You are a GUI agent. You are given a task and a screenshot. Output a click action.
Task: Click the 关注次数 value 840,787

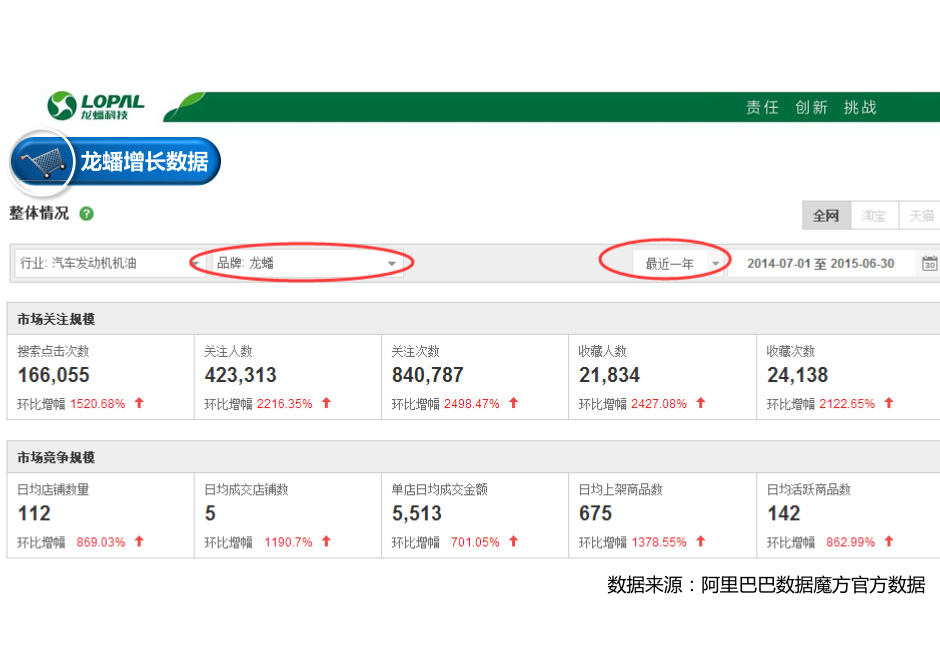(x=427, y=375)
